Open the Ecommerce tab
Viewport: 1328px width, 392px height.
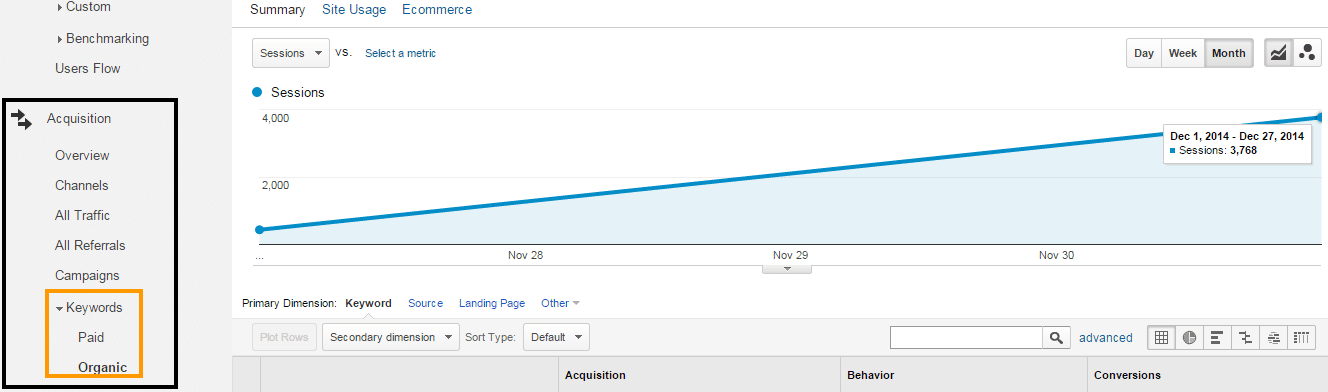[437, 10]
